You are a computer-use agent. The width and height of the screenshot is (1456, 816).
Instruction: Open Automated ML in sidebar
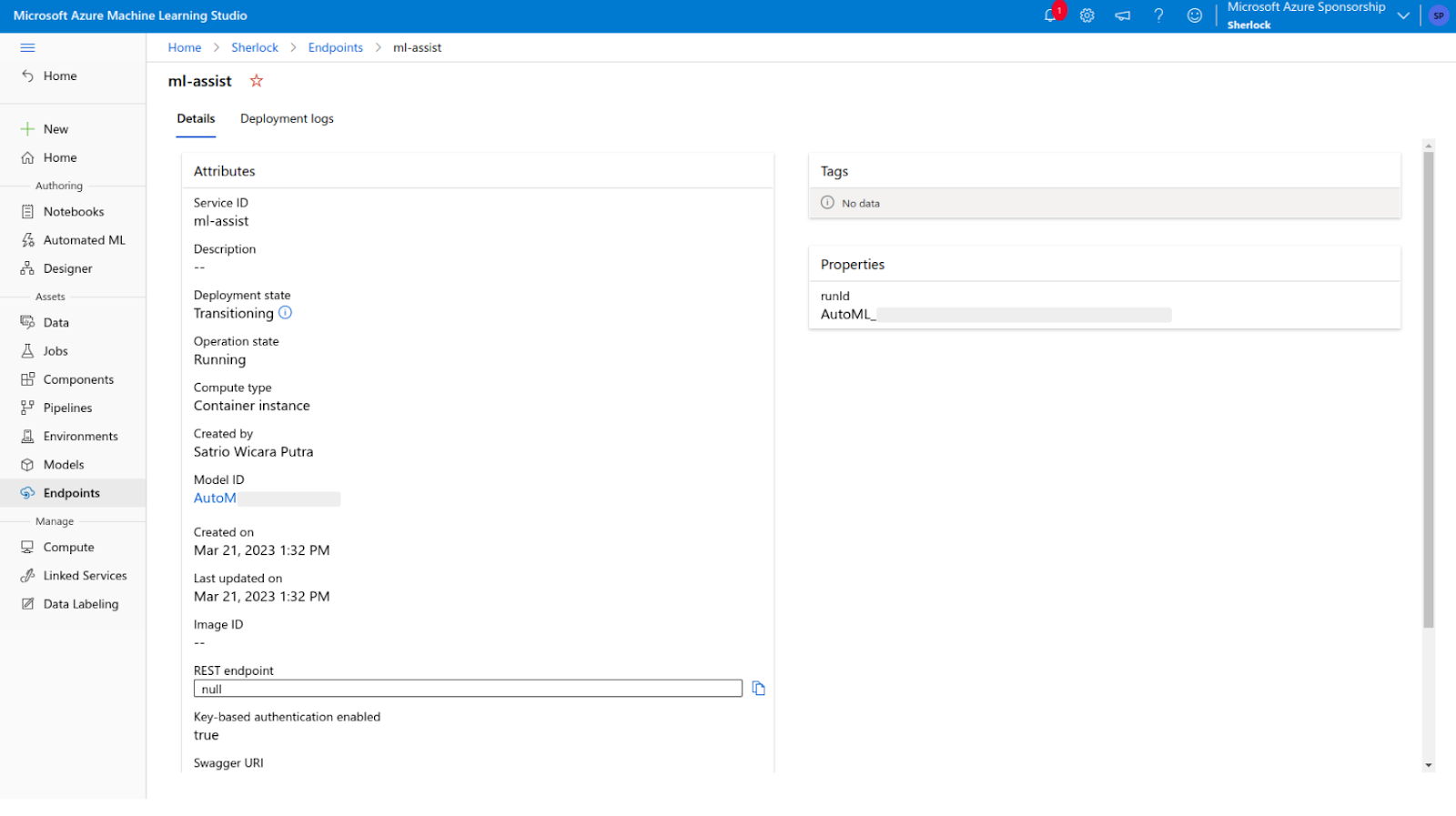(x=73, y=240)
